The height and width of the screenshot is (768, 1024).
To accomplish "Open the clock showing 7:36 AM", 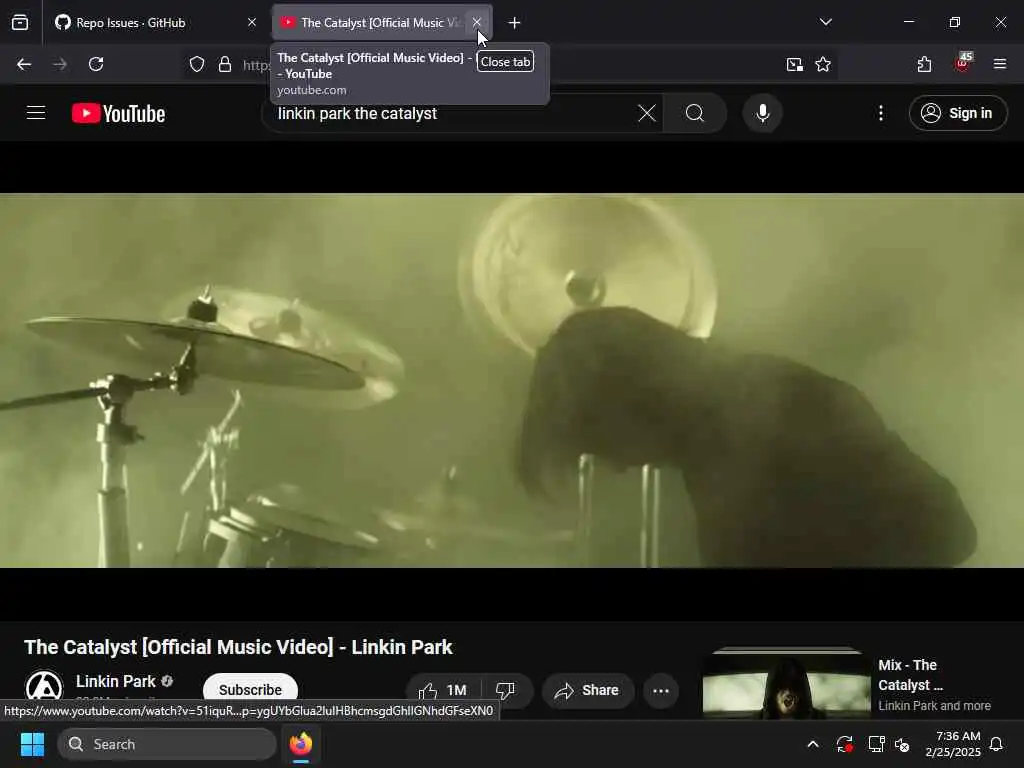I will 953,744.
